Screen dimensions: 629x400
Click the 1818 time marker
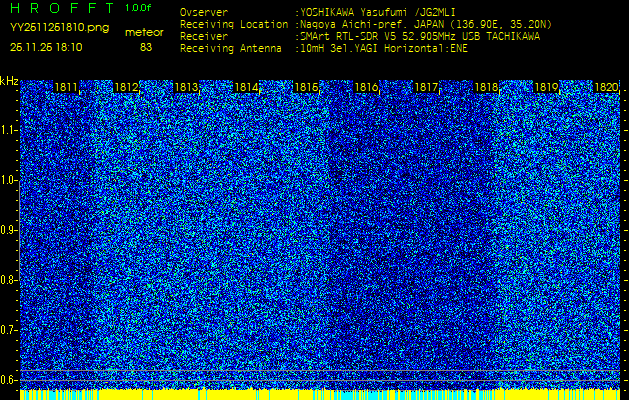[486, 87]
